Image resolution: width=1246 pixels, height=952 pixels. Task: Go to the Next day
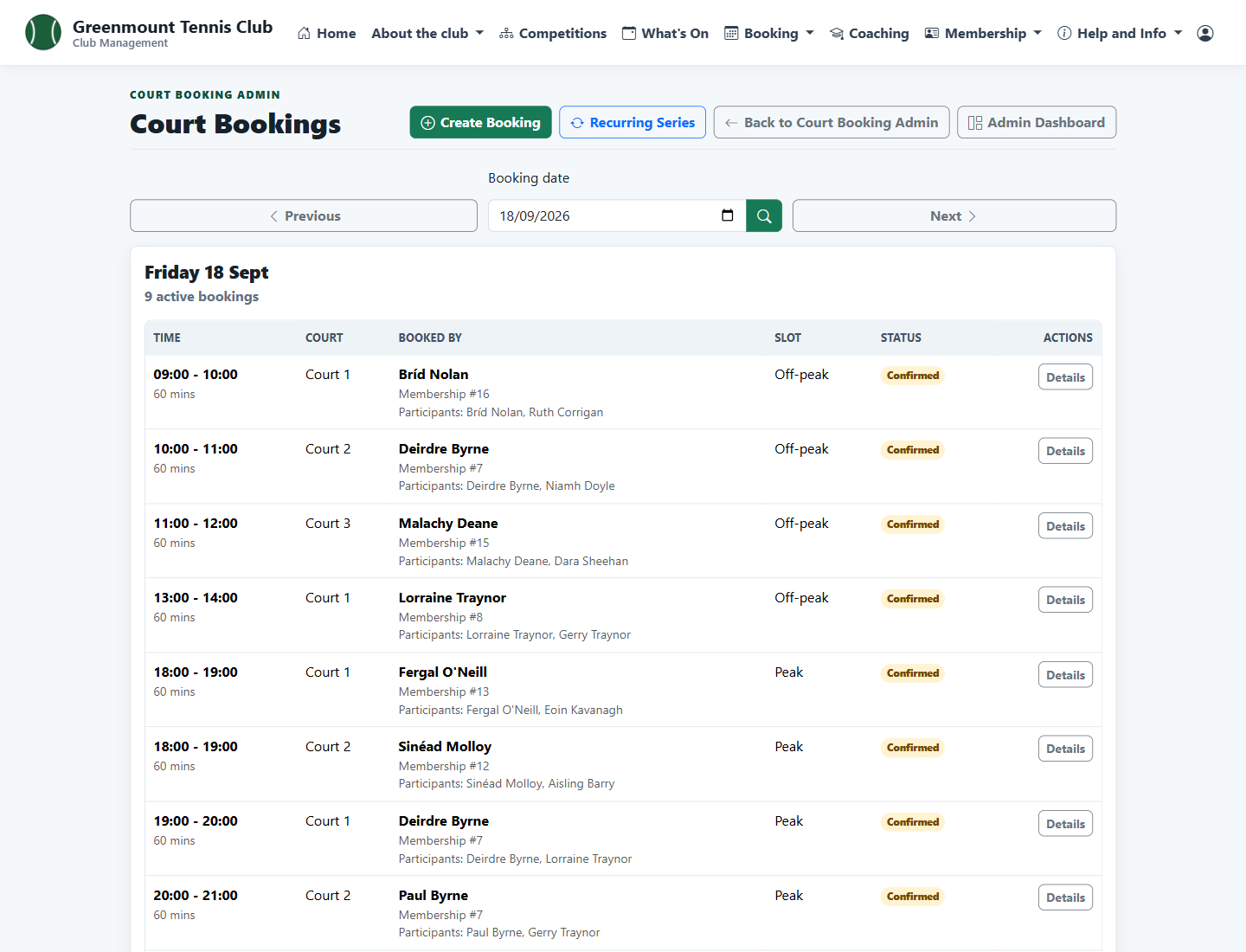(x=954, y=215)
